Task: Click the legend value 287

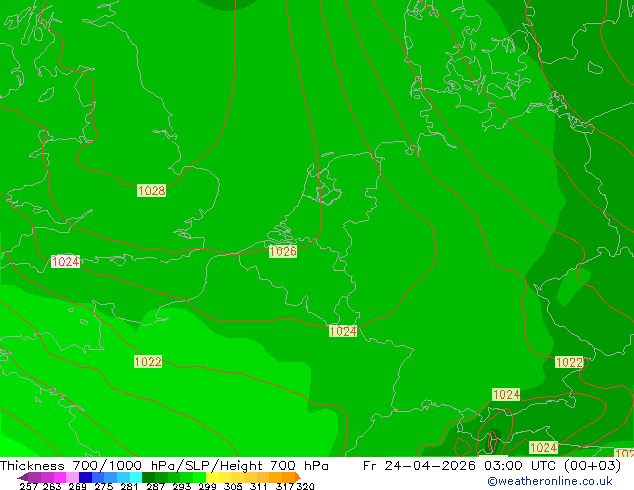Action: (155, 486)
